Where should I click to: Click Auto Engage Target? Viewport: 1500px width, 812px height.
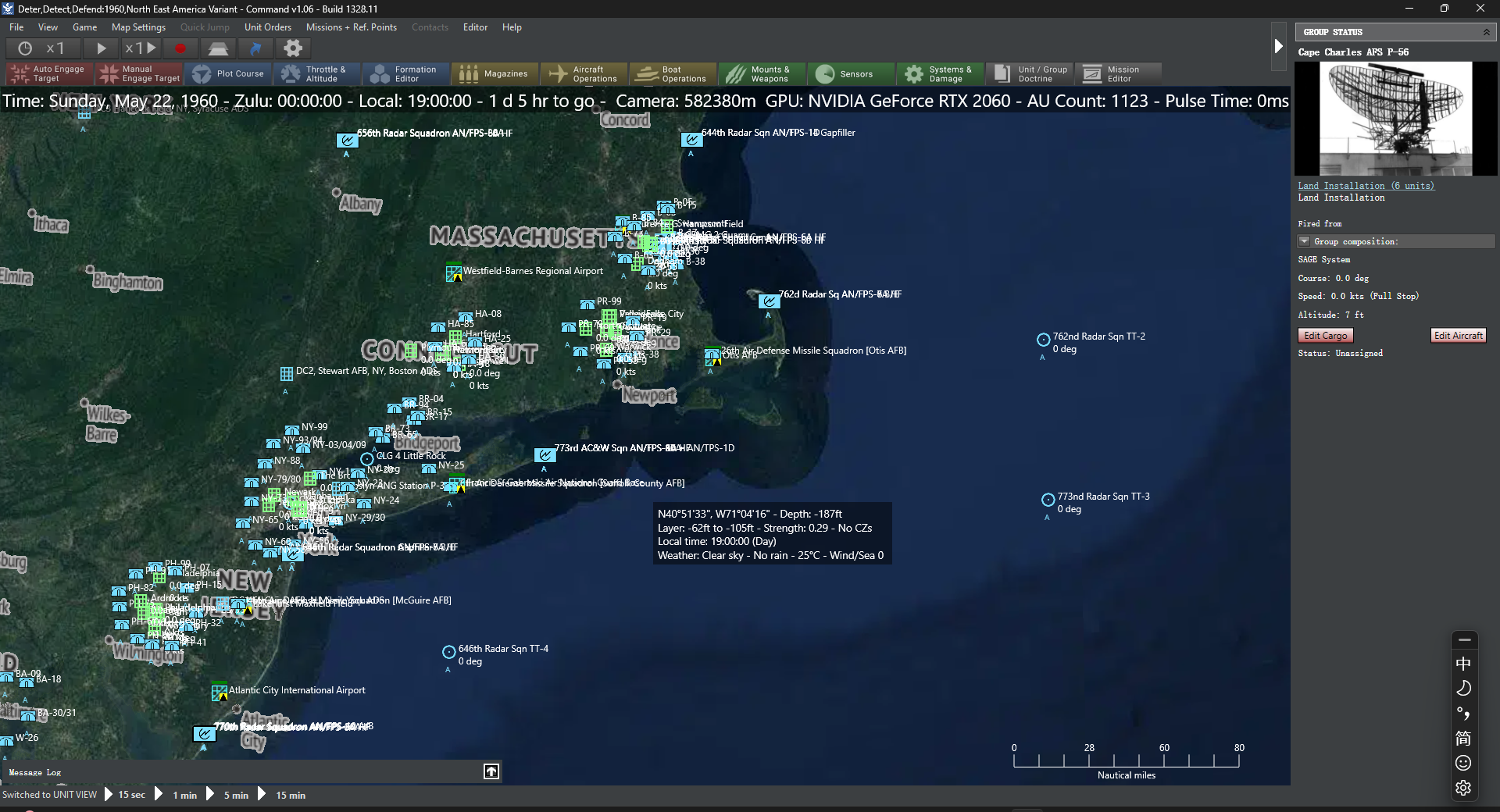pos(49,74)
